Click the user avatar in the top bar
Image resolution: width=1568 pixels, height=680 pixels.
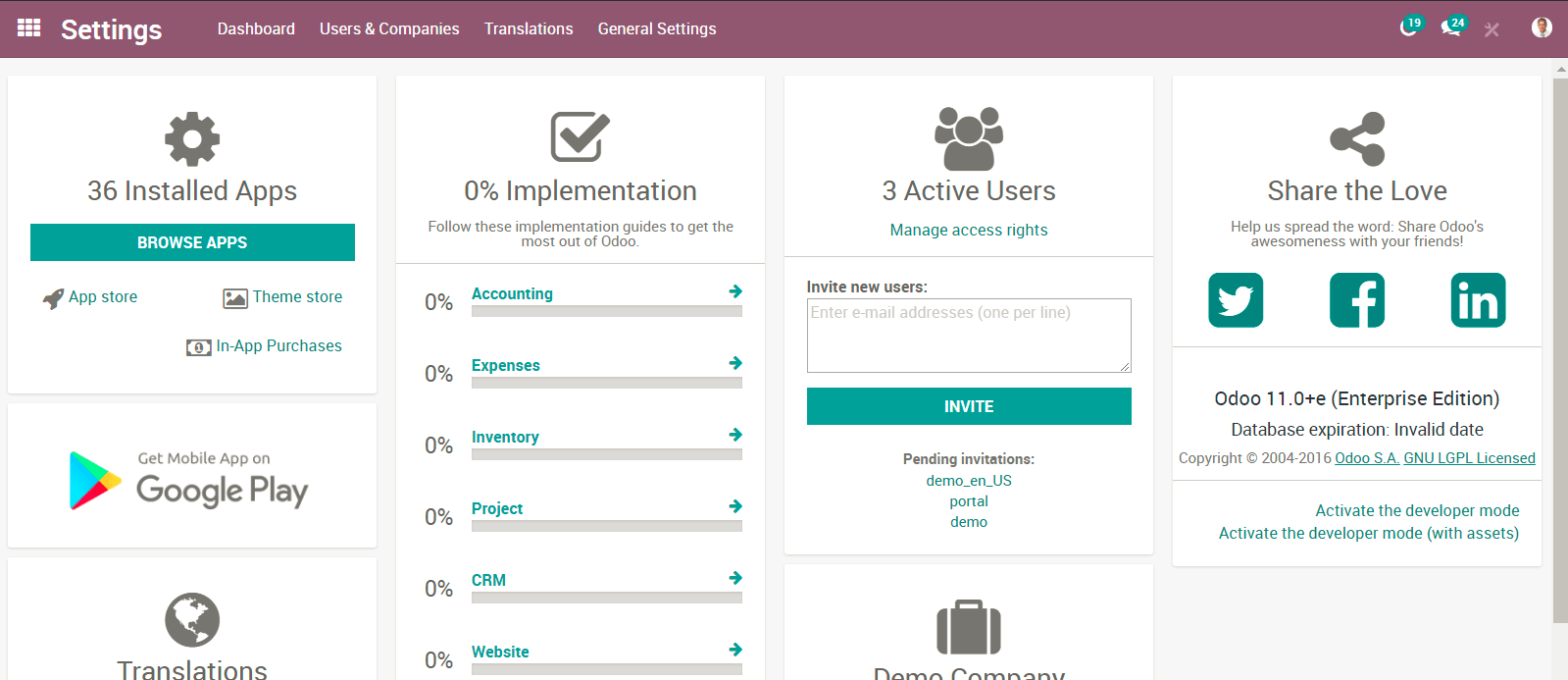click(1542, 28)
